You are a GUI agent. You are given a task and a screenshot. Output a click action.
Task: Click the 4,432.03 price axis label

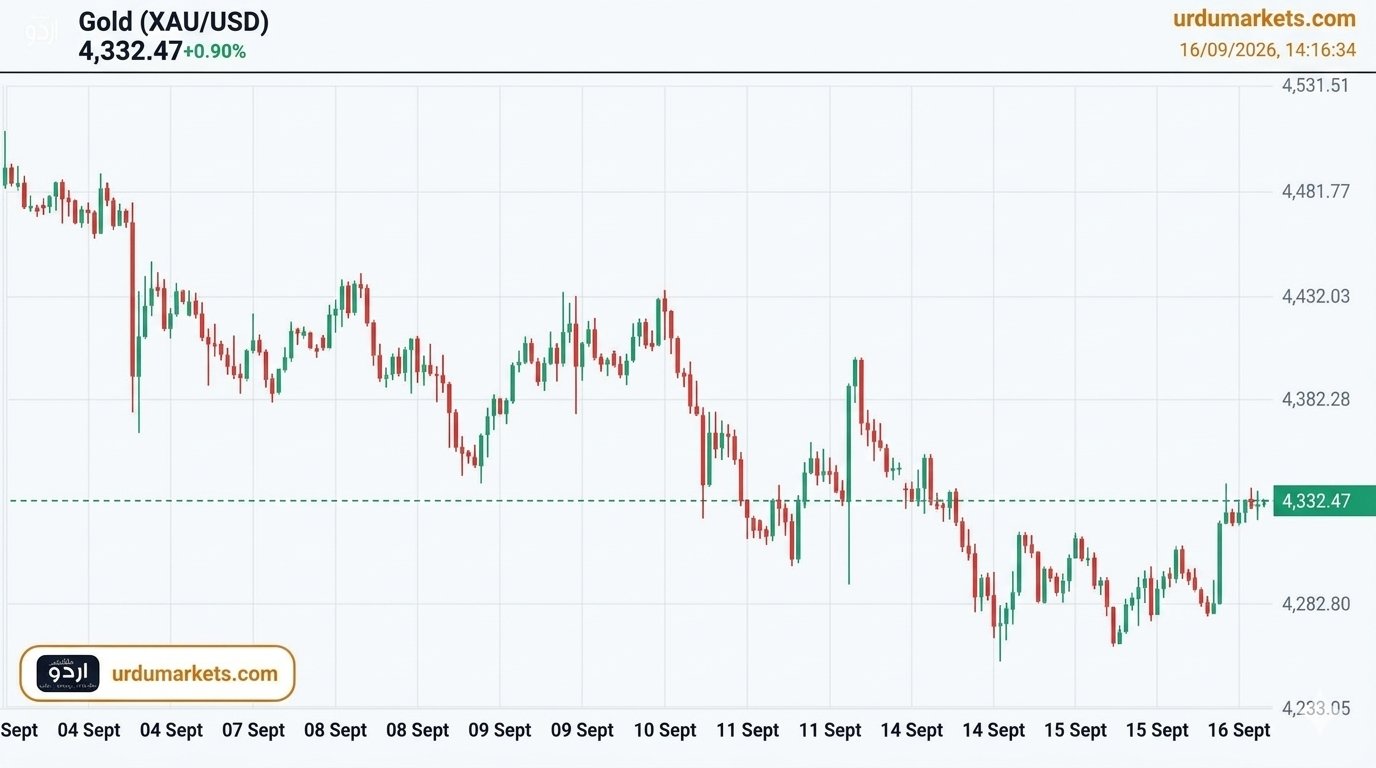pos(1315,296)
